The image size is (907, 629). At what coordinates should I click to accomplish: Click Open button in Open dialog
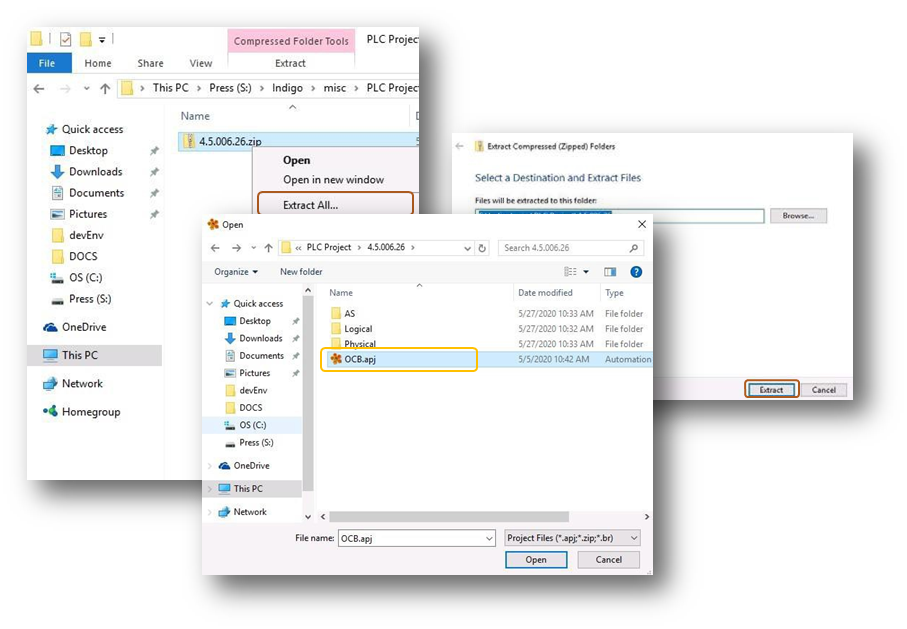point(536,560)
